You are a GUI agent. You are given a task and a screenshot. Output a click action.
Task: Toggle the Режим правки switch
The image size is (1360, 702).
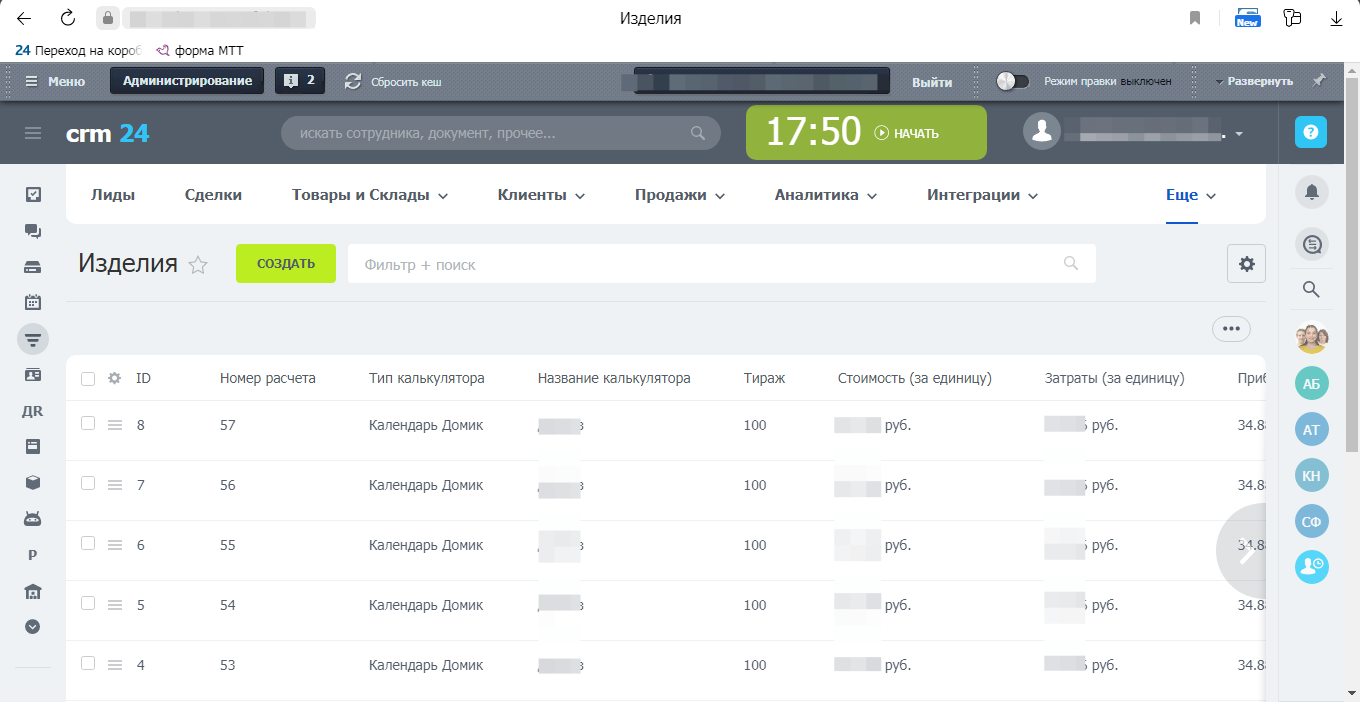pos(1012,81)
